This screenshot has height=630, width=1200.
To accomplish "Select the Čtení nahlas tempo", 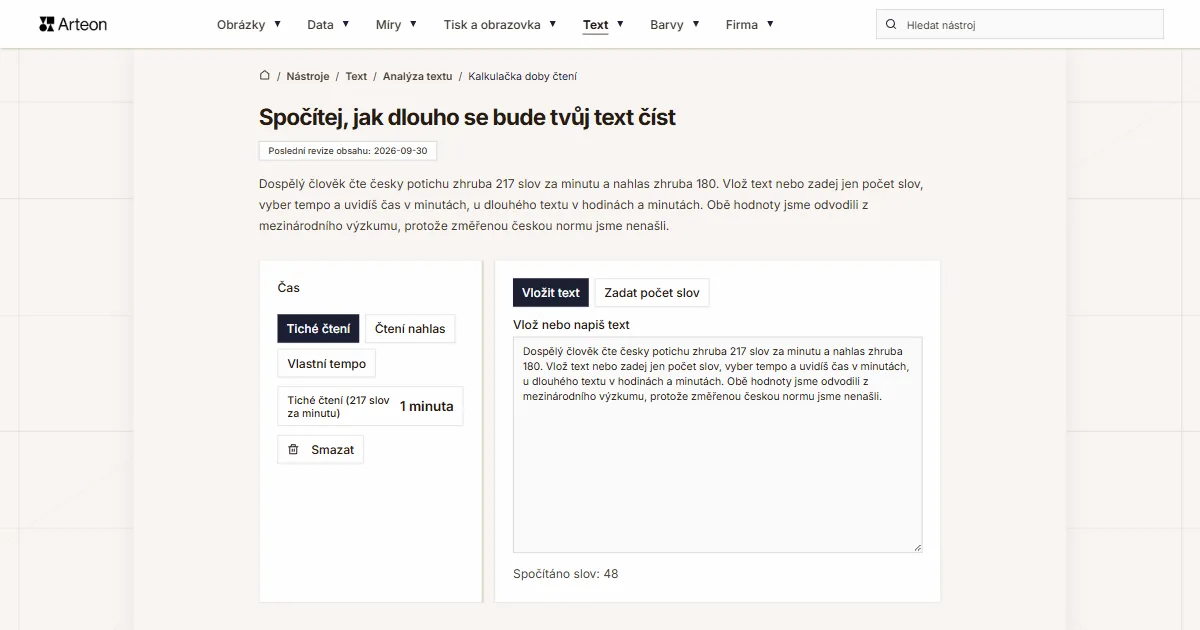I will [410, 329].
